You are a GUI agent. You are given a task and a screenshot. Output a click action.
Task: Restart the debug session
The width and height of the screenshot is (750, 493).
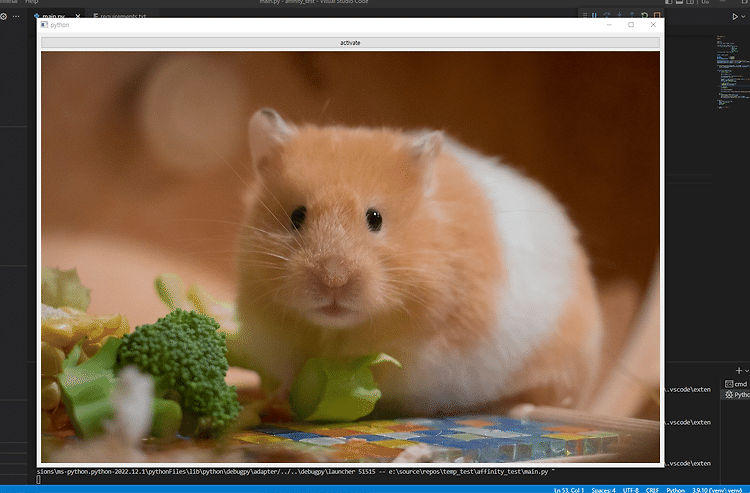pos(644,16)
